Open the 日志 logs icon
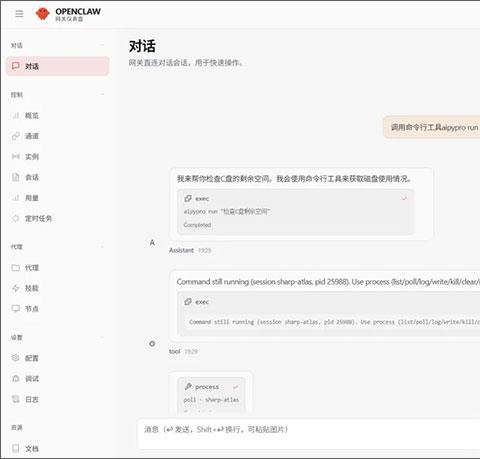This screenshot has width=480, height=459. (15, 399)
